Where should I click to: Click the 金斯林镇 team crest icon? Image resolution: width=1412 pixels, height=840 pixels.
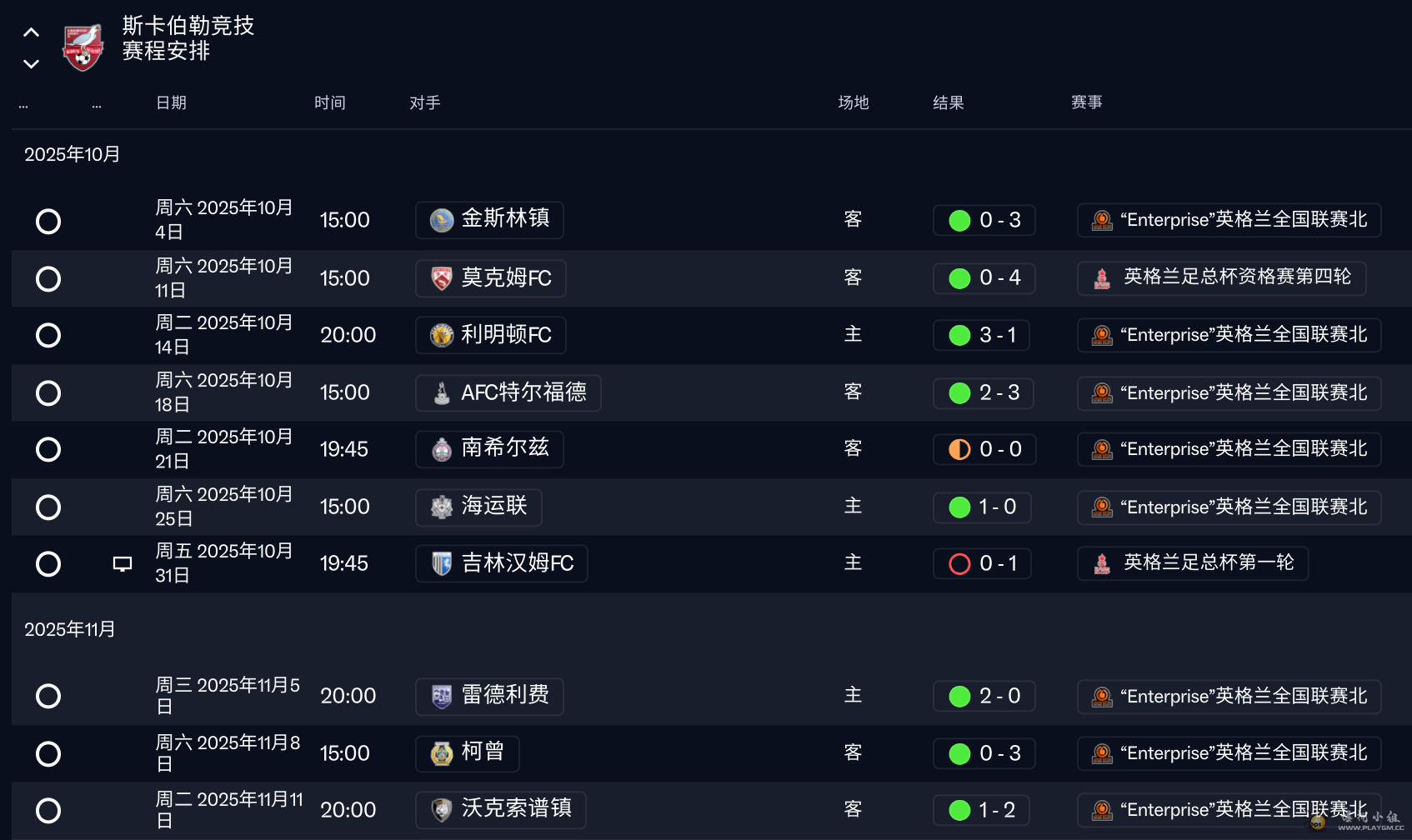442,221
